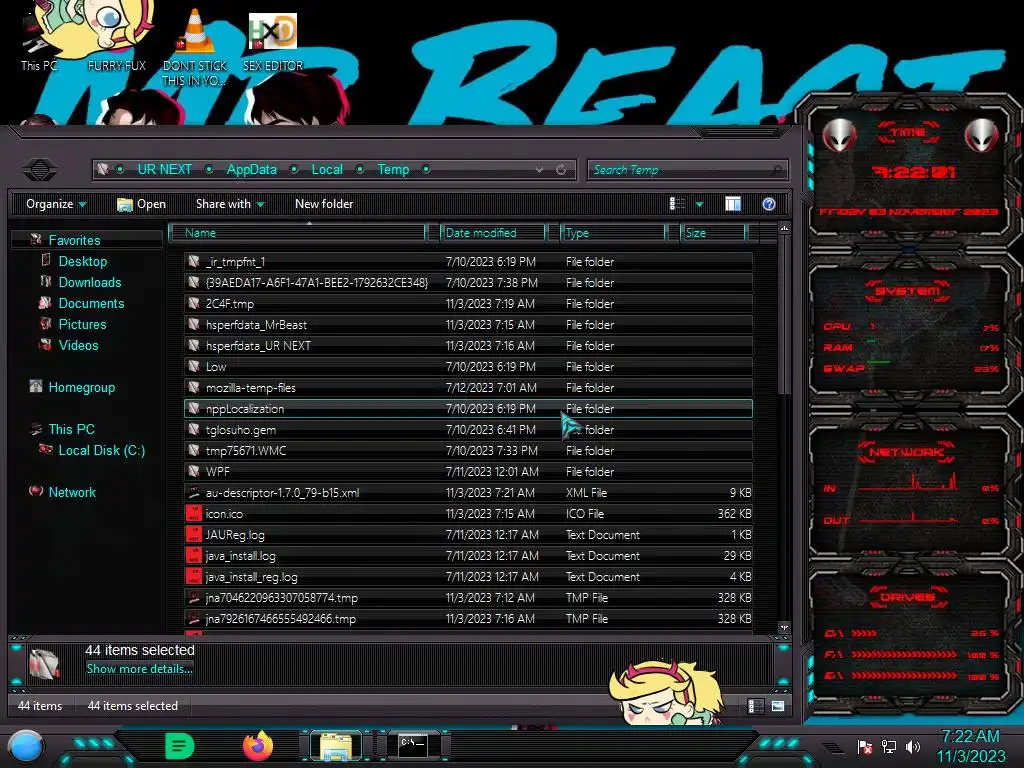Viewport: 1024px width, 768px height.
Task: Select the hsperfdata_MrBeast folder
Action: pyautogui.click(x=468, y=325)
